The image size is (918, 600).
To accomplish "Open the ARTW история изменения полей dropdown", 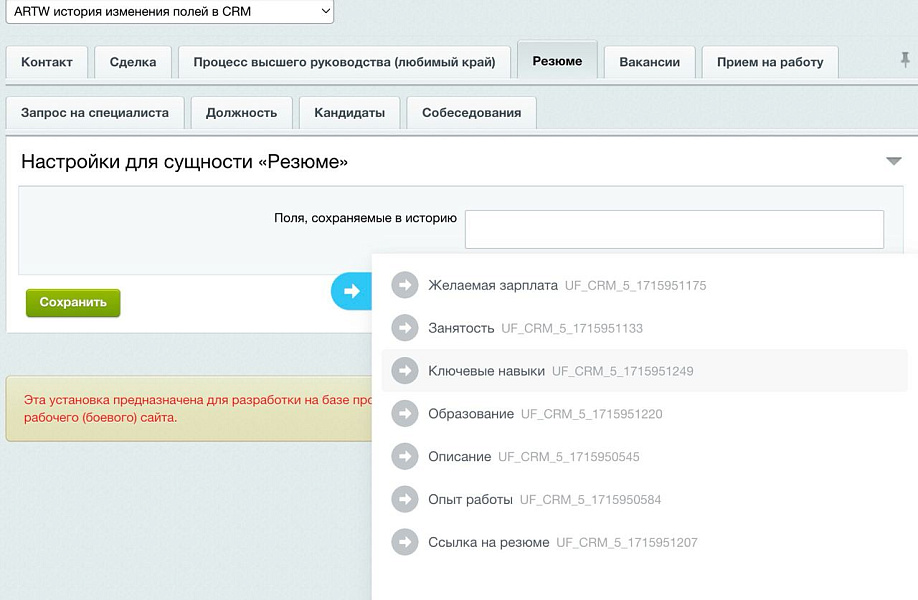I will (x=168, y=11).
